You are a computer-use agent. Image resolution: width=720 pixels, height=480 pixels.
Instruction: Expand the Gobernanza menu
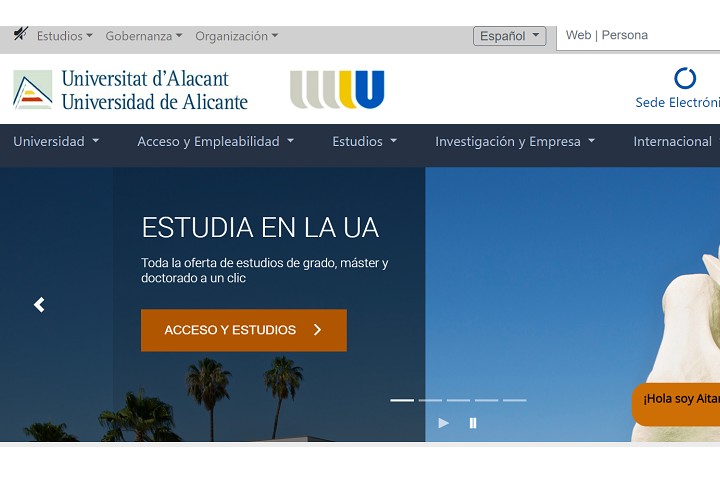coord(144,36)
